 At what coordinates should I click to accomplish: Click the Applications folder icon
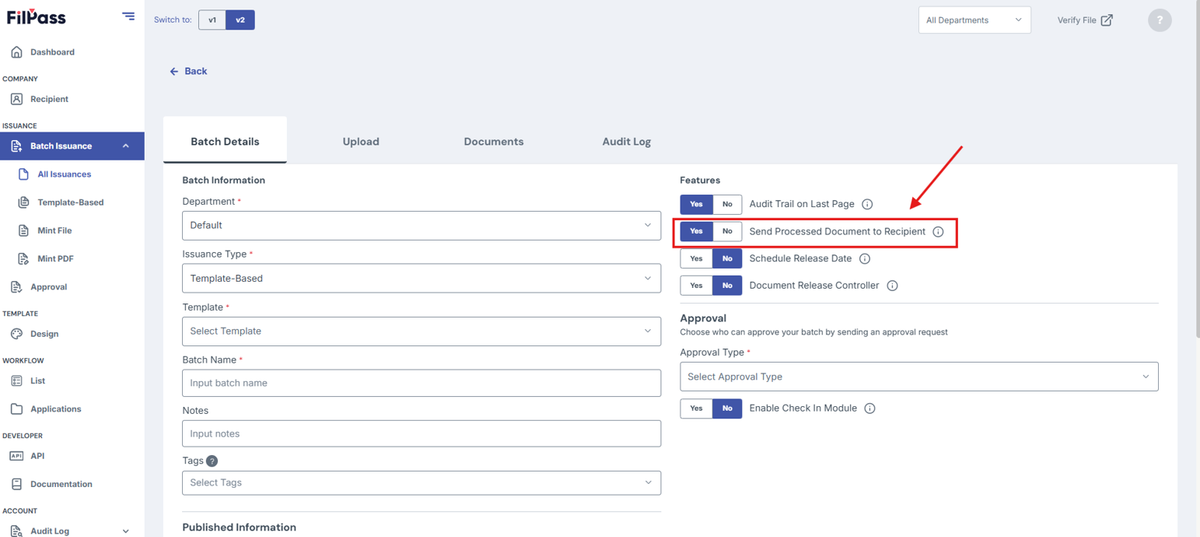click(x=16, y=409)
